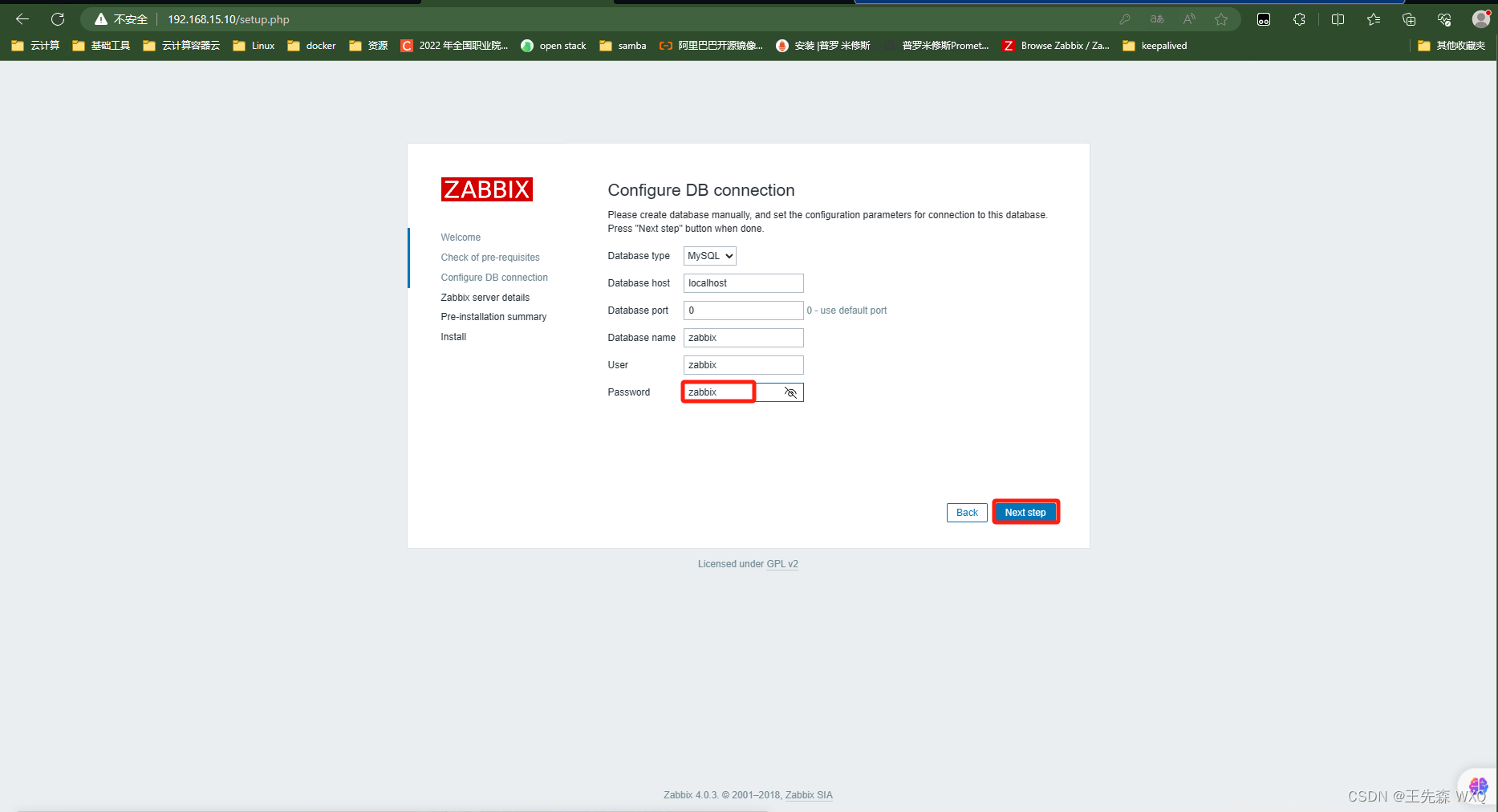Open the 基础工具 bookmark folder
The height and width of the screenshot is (812, 1498).
[x=101, y=46]
